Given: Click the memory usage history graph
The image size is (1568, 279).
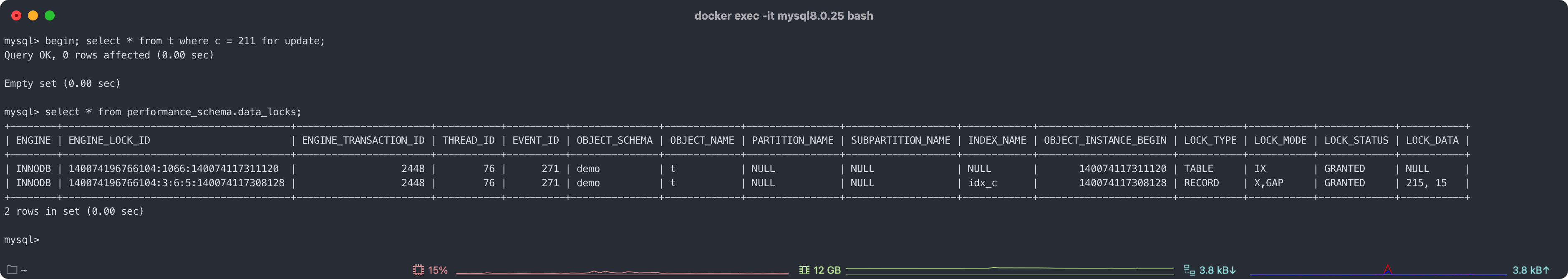Looking at the screenshot, I should coord(1009,268).
